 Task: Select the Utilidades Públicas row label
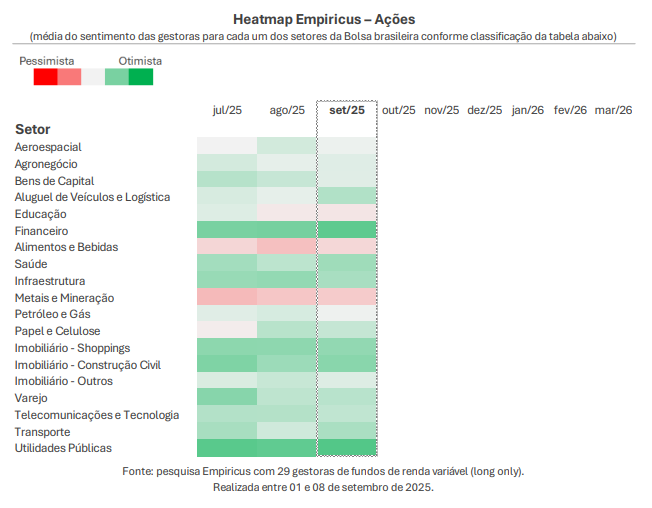coord(63,448)
